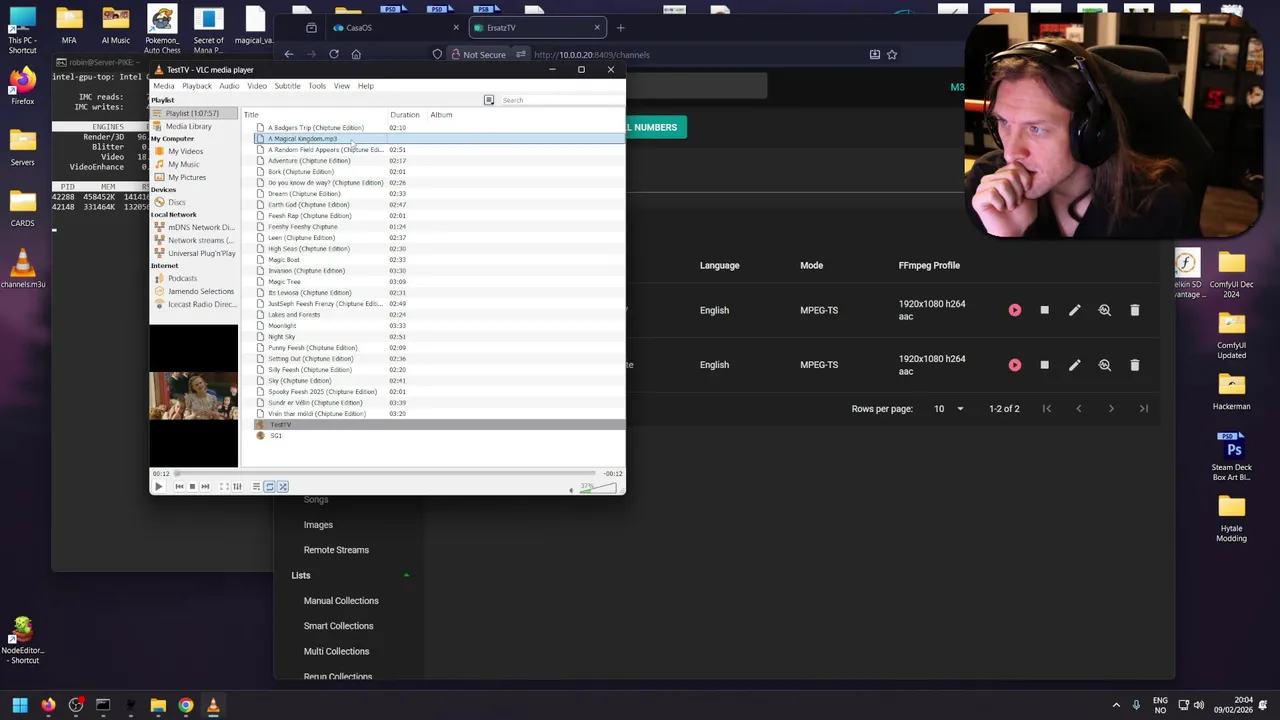Select the Bork (Chiptune Edition) track

click(300, 172)
